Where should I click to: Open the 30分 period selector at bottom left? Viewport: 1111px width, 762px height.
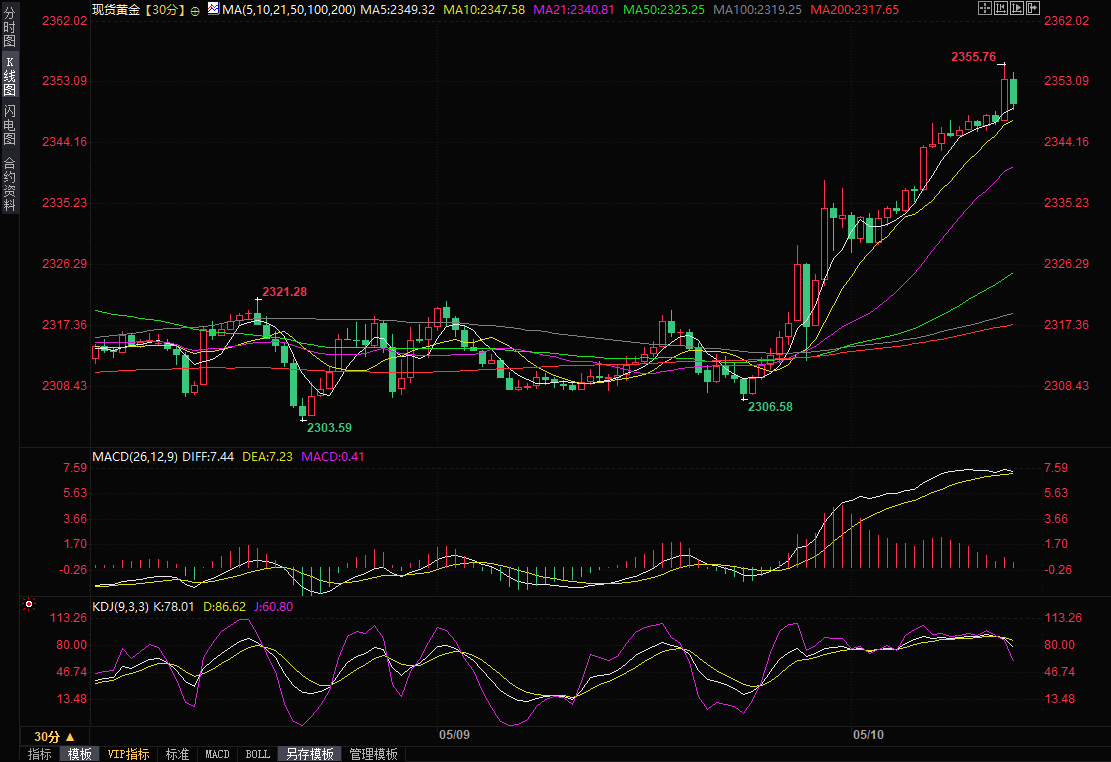coord(48,736)
